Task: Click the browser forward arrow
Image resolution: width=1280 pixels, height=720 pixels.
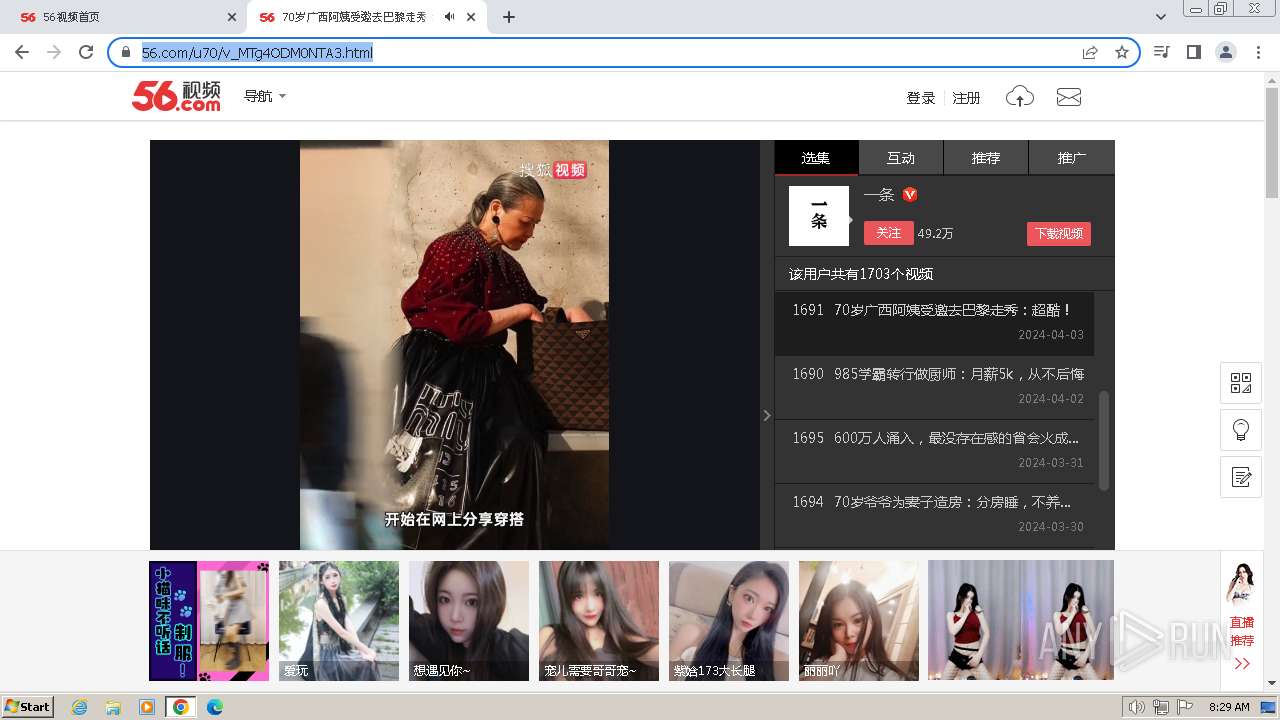Action: 54,52
